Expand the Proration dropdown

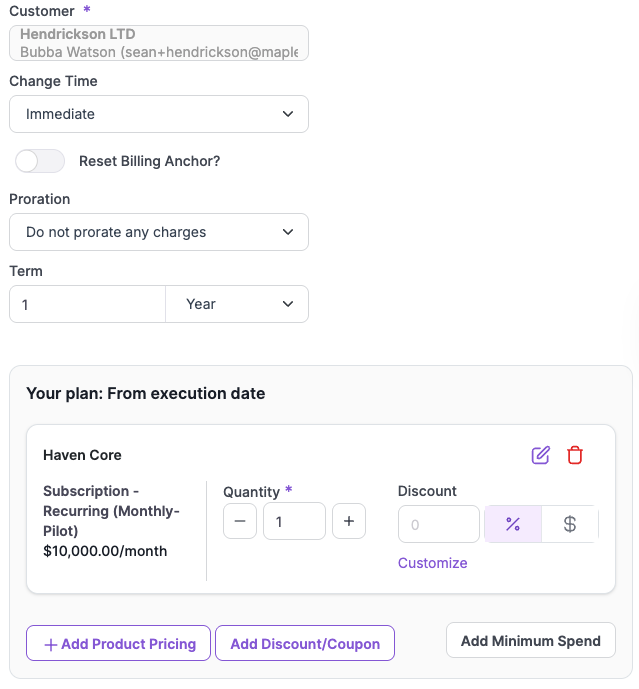159,232
